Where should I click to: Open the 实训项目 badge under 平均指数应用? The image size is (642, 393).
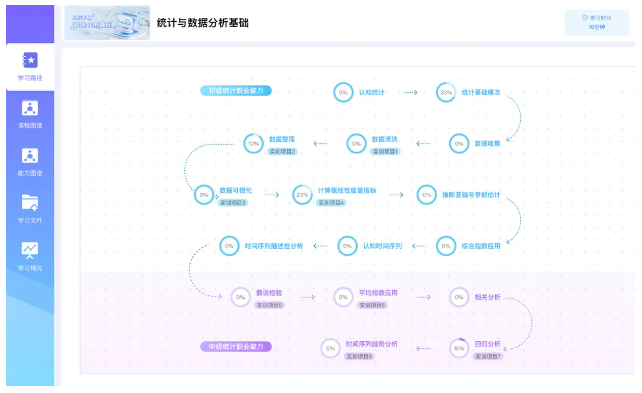372,305
